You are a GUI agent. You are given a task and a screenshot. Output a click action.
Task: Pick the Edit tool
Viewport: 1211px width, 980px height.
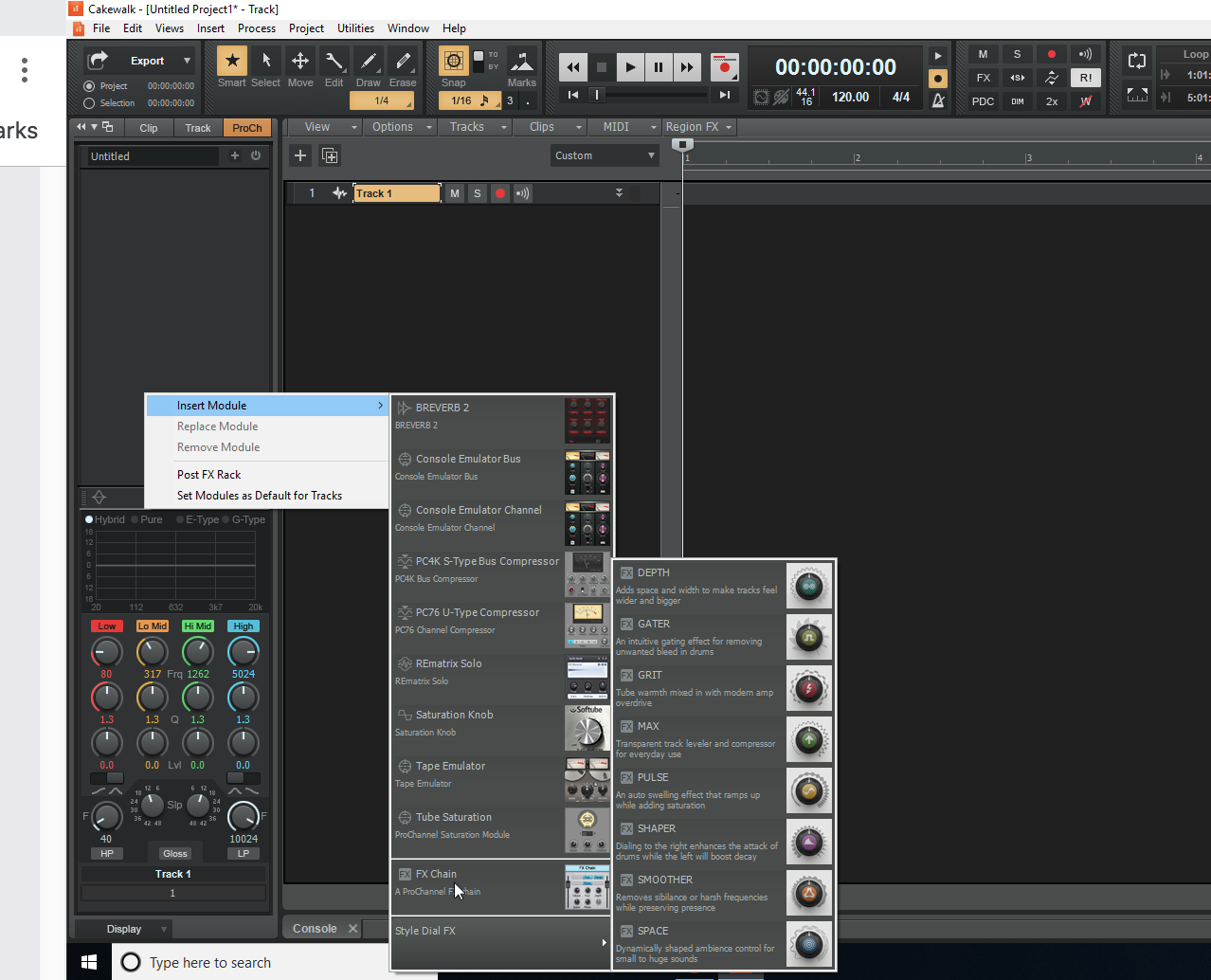pyautogui.click(x=334, y=61)
